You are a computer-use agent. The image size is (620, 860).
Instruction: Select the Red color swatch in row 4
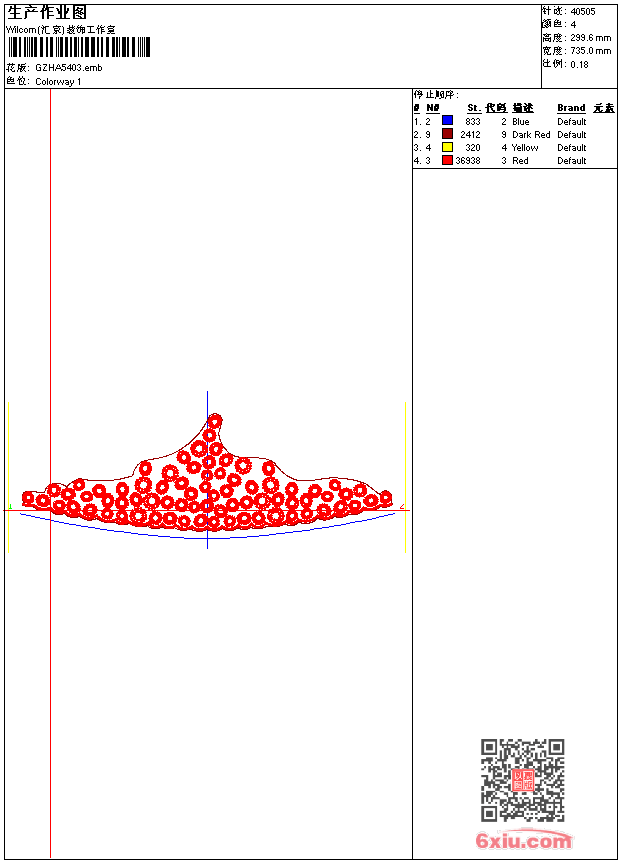point(447,160)
